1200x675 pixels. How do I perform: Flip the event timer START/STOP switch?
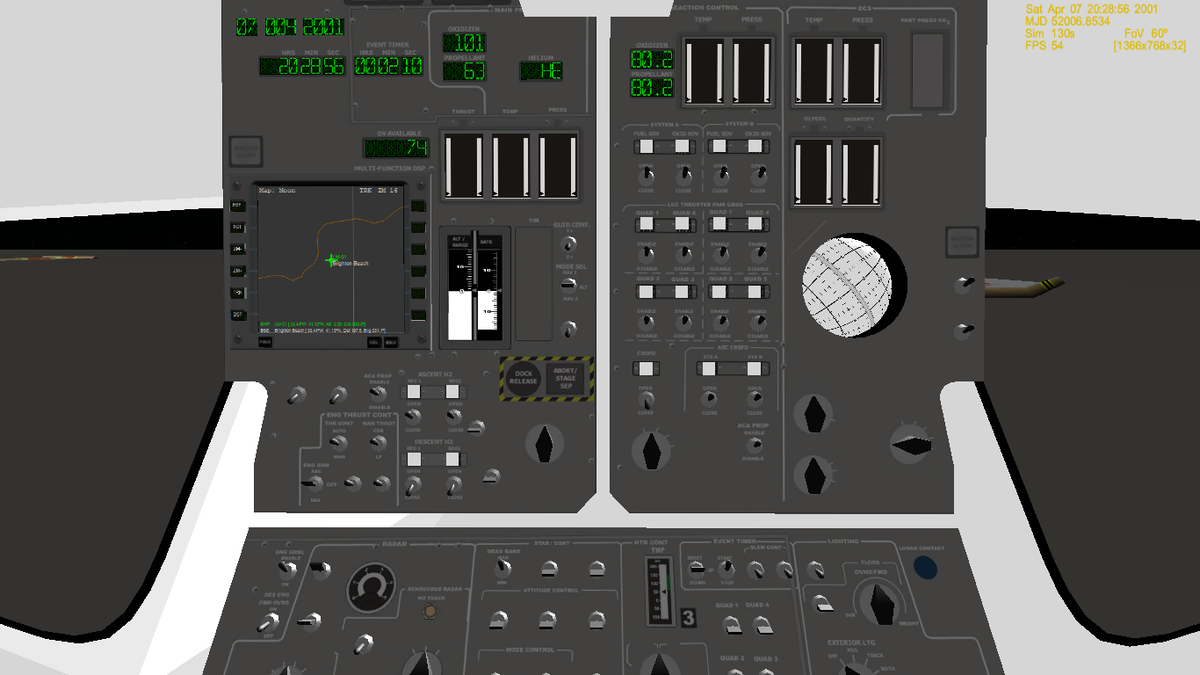(726, 569)
